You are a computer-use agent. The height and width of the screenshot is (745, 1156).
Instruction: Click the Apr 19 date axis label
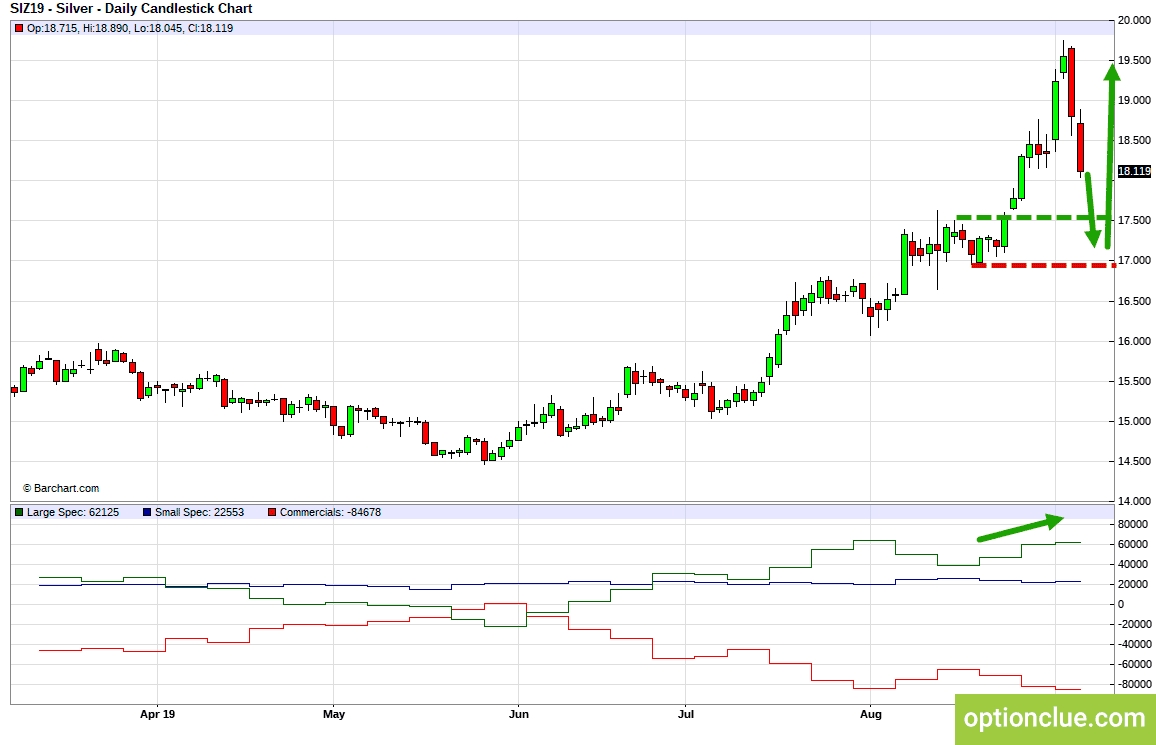(x=157, y=714)
